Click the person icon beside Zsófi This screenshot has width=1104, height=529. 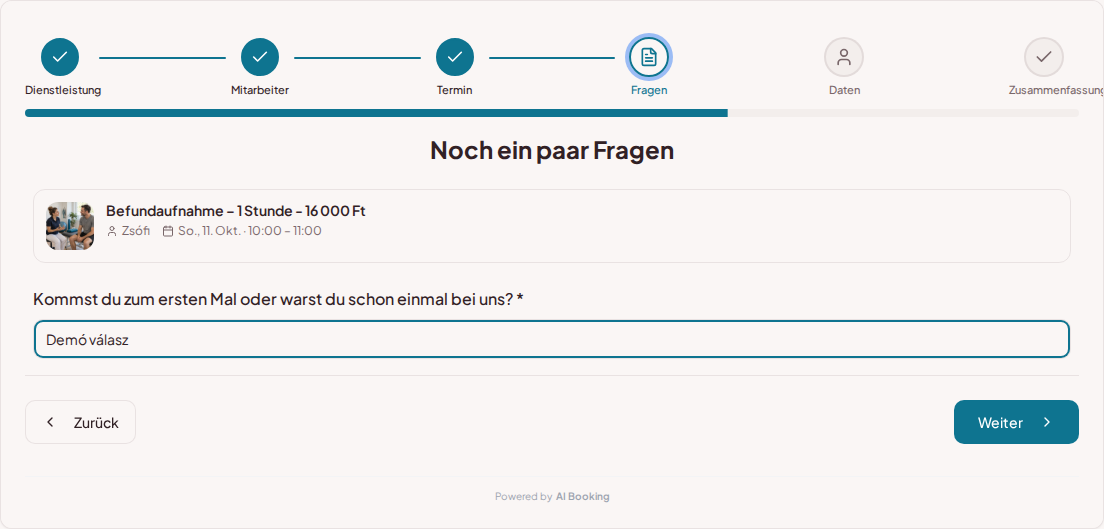pos(112,231)
